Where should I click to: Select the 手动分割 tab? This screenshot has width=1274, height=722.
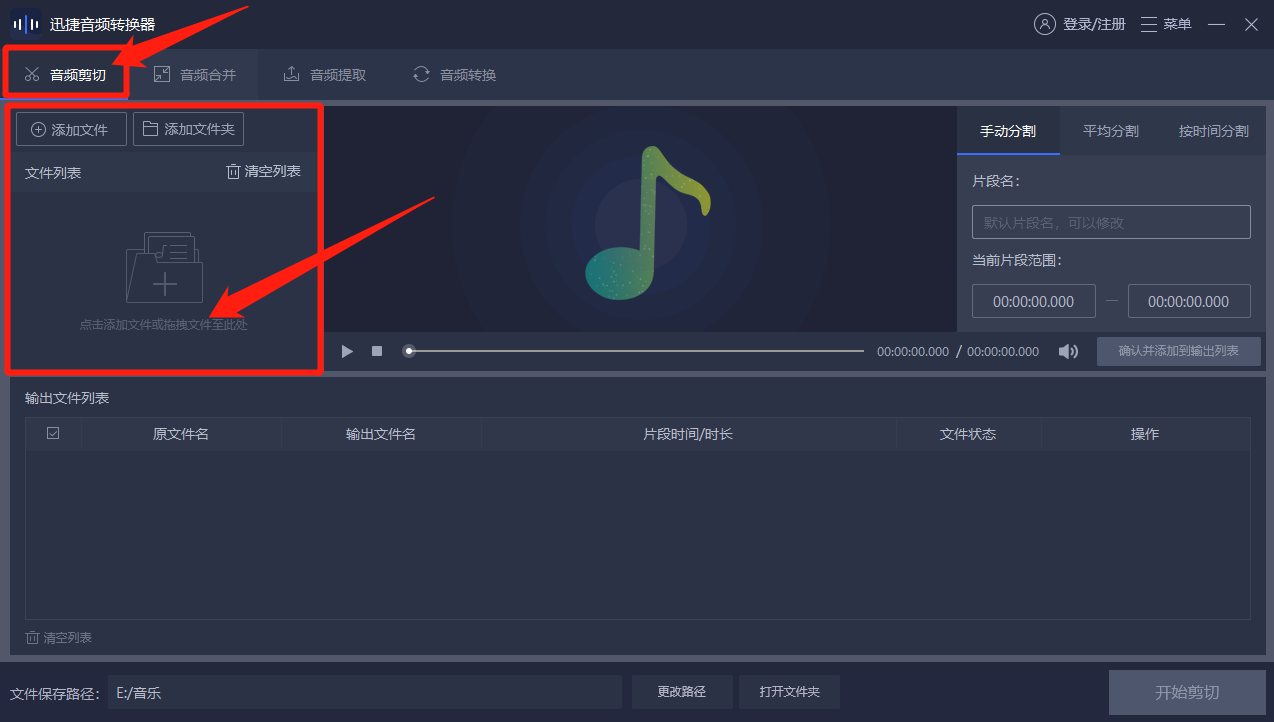(x=1008, y=131)
